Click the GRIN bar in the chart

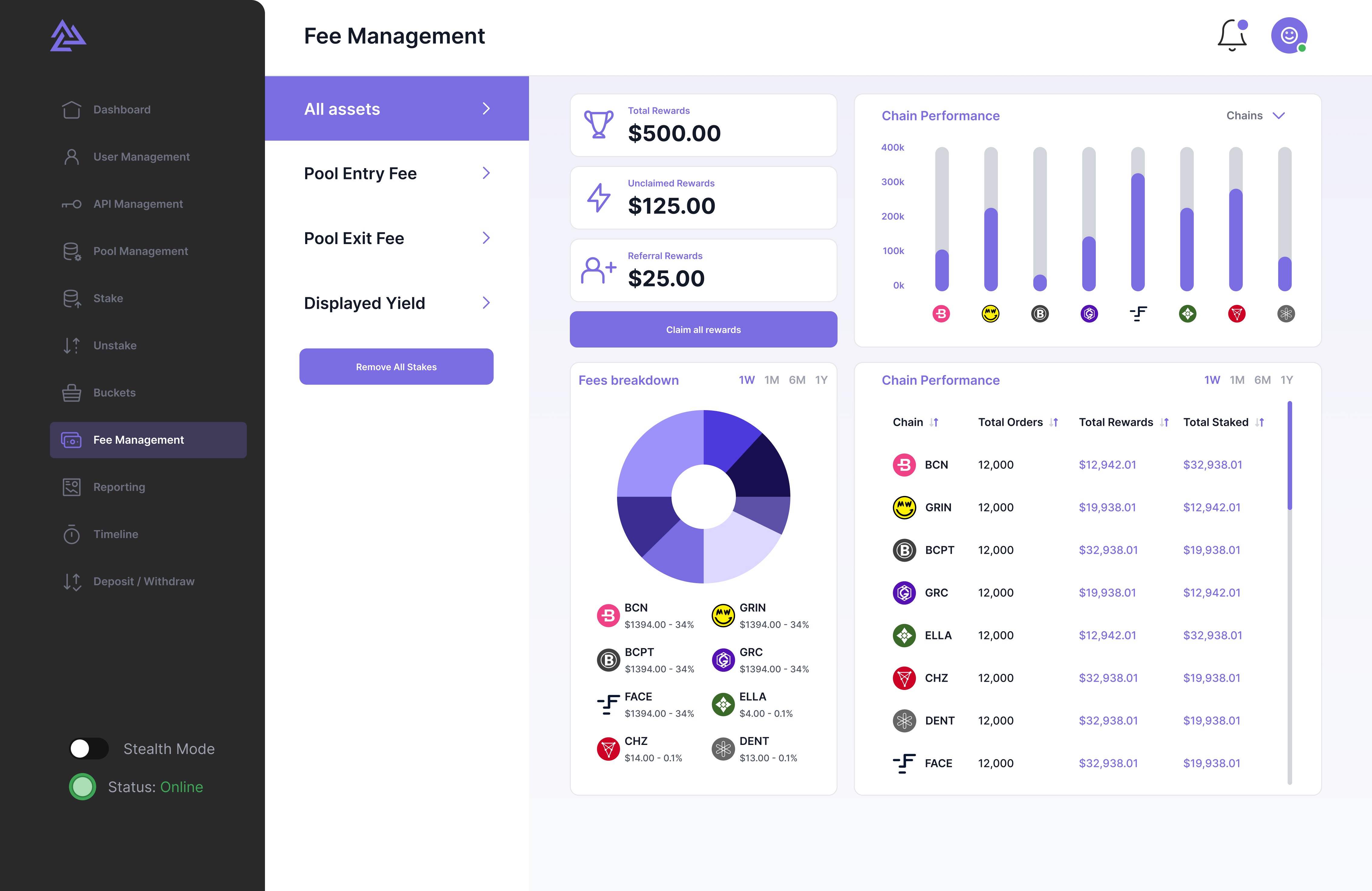point(990,249)
